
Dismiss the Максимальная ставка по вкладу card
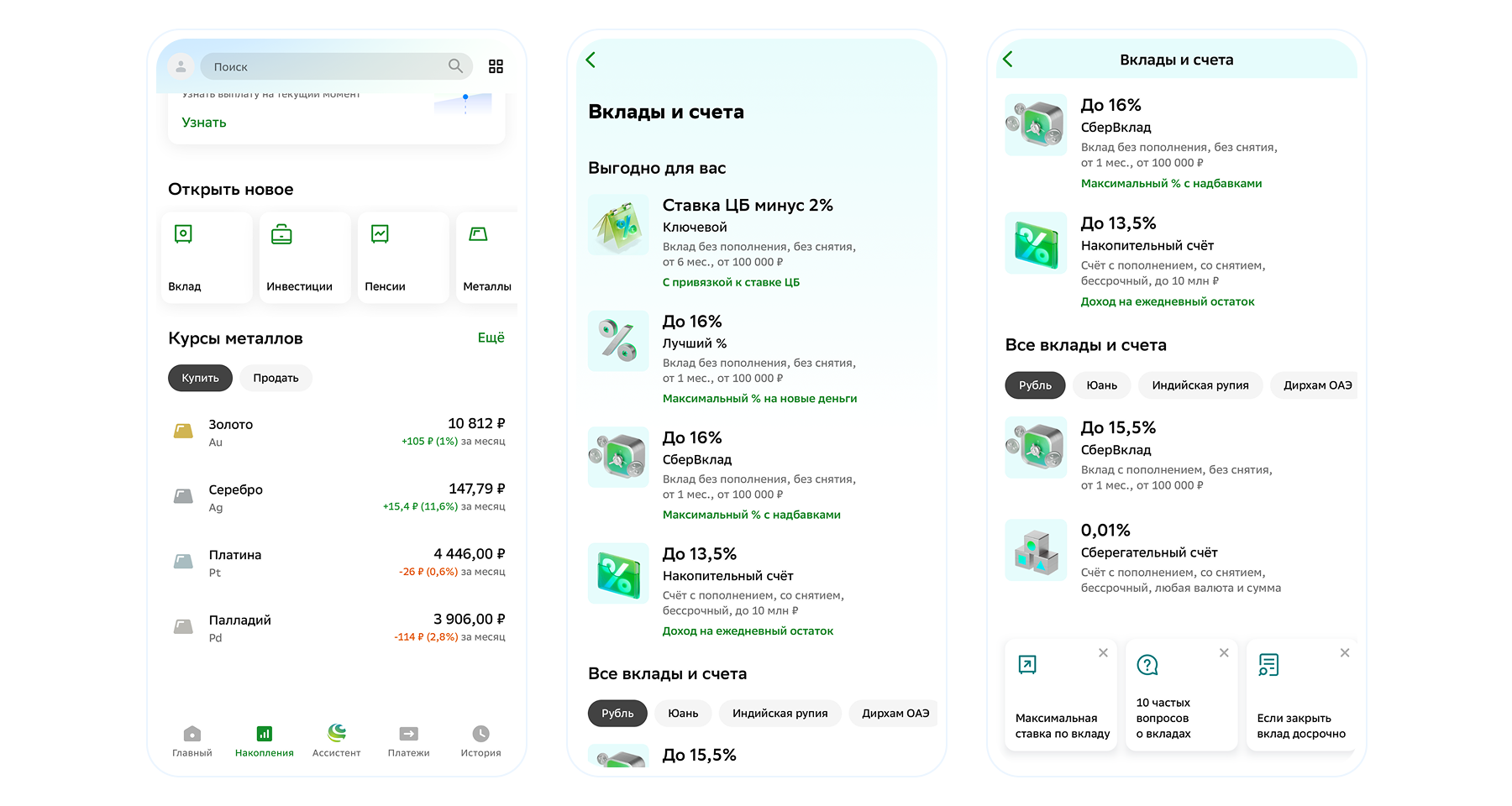[1103, 653]
